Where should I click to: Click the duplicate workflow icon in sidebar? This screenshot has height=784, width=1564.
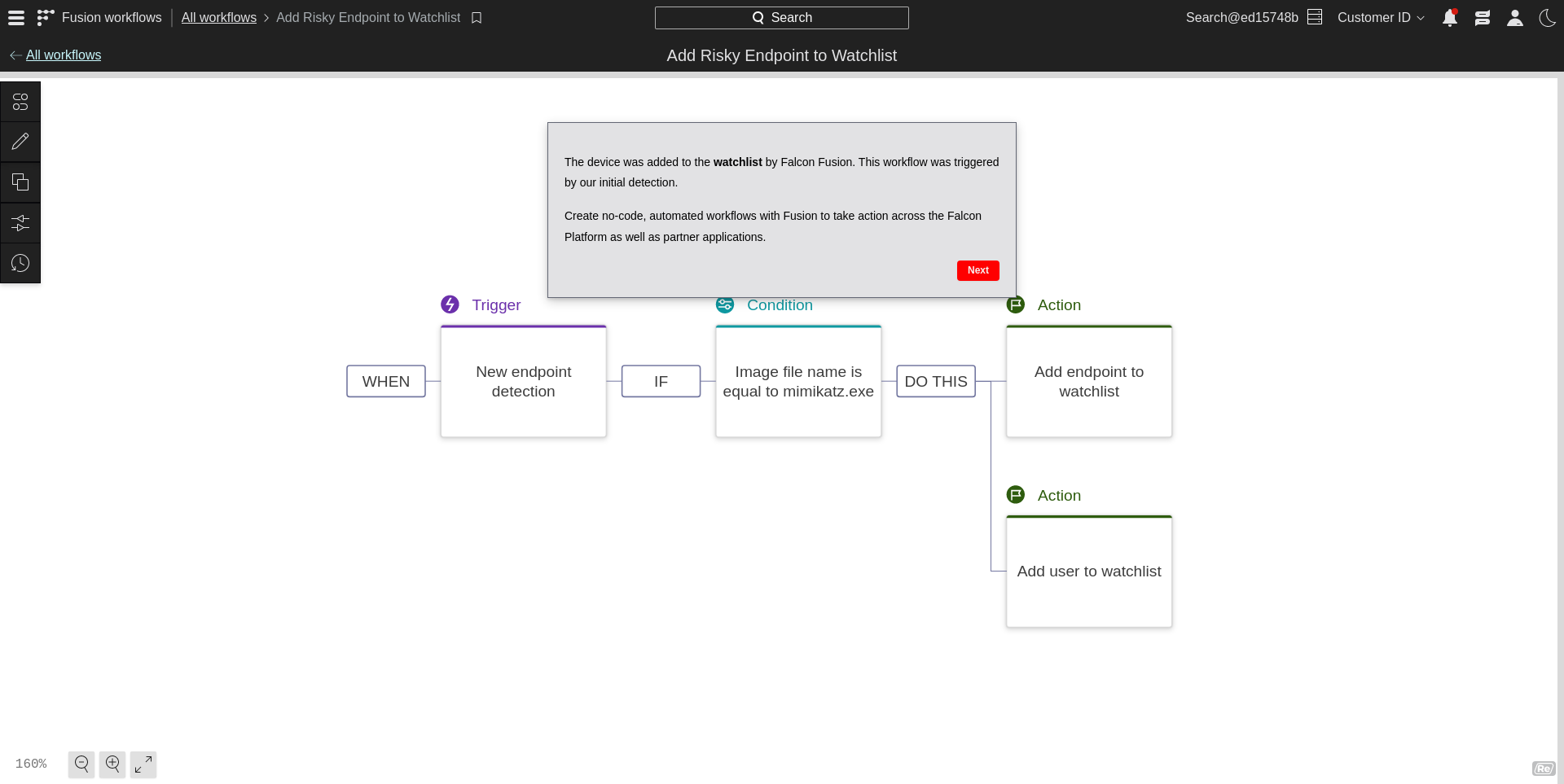pos(20,182)
